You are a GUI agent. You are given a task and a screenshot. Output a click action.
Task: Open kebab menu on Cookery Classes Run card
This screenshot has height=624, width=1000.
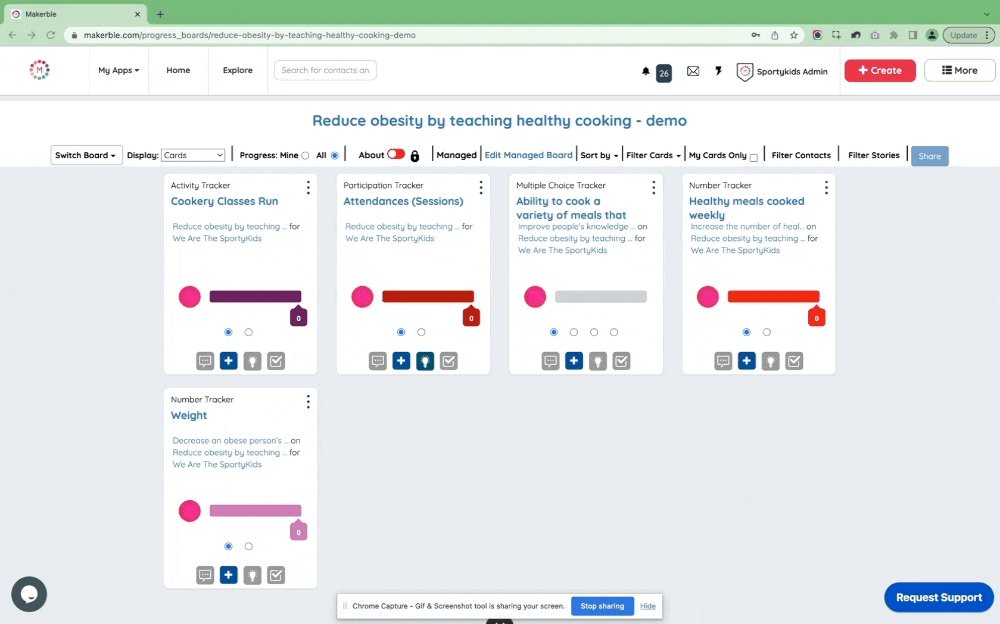[x=308, y=187]
